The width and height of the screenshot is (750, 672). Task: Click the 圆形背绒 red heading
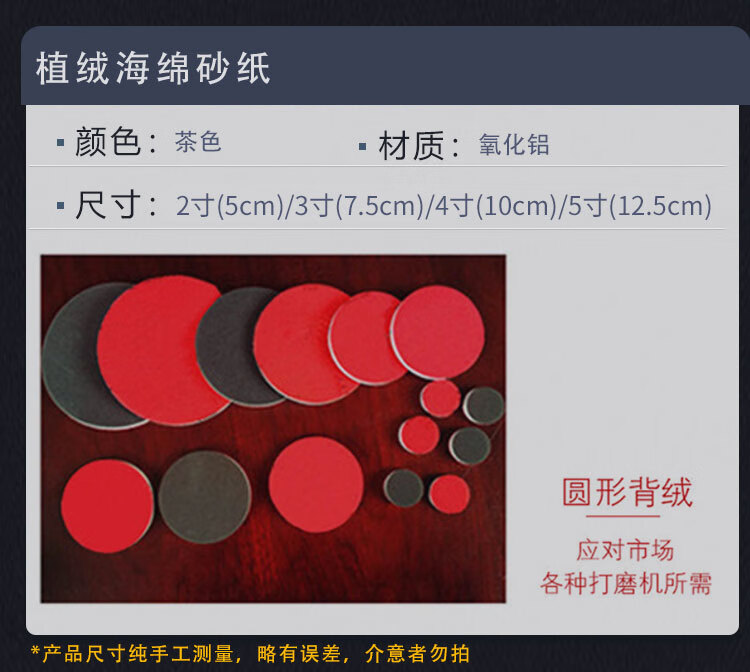click(x=627, y=492)
